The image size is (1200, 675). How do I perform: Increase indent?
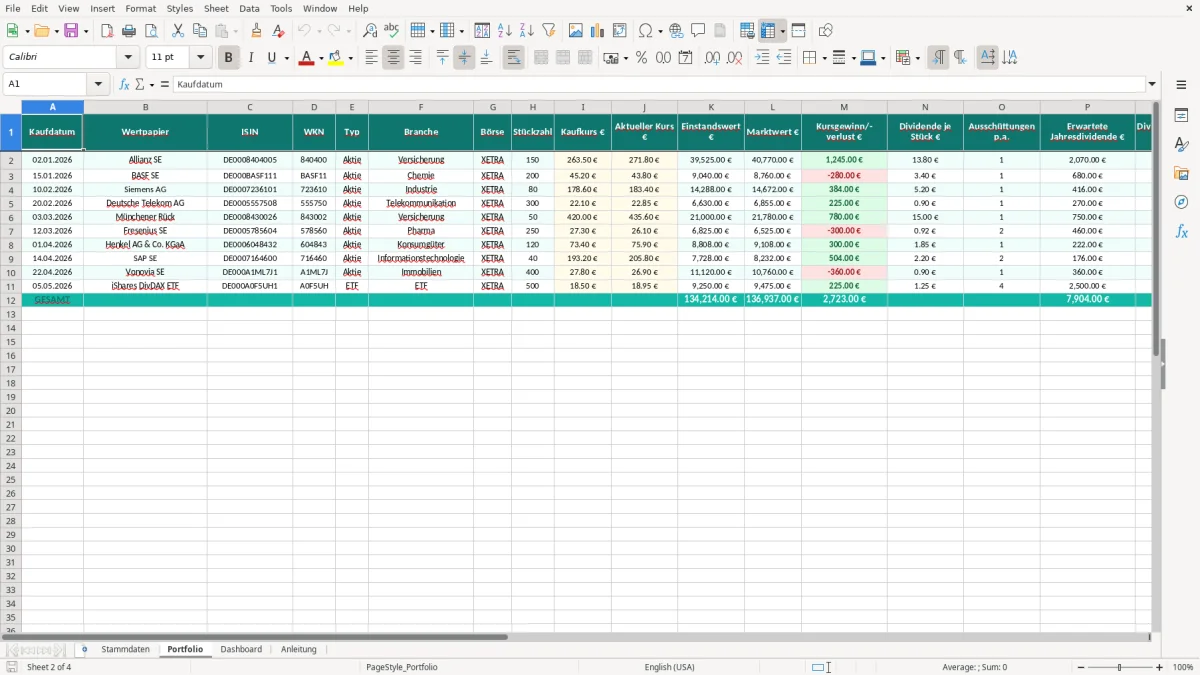762,58
